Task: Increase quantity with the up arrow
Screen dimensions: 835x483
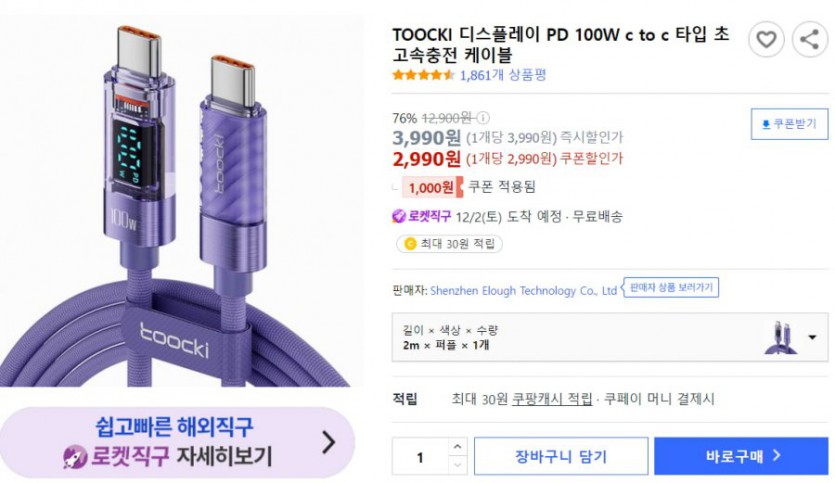Action: [457, 447]
